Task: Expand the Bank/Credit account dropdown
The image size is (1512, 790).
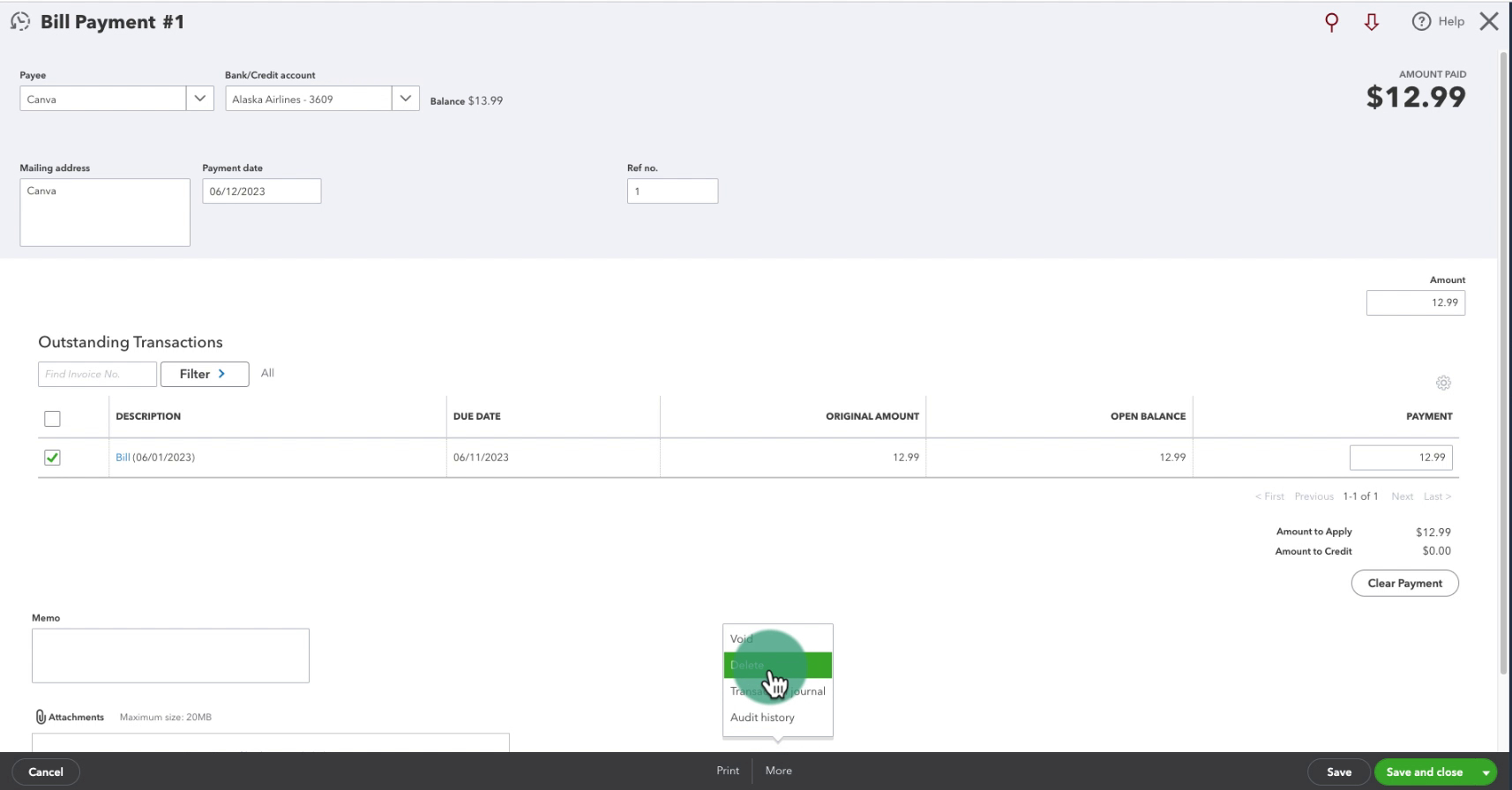Action: point(405,99)
